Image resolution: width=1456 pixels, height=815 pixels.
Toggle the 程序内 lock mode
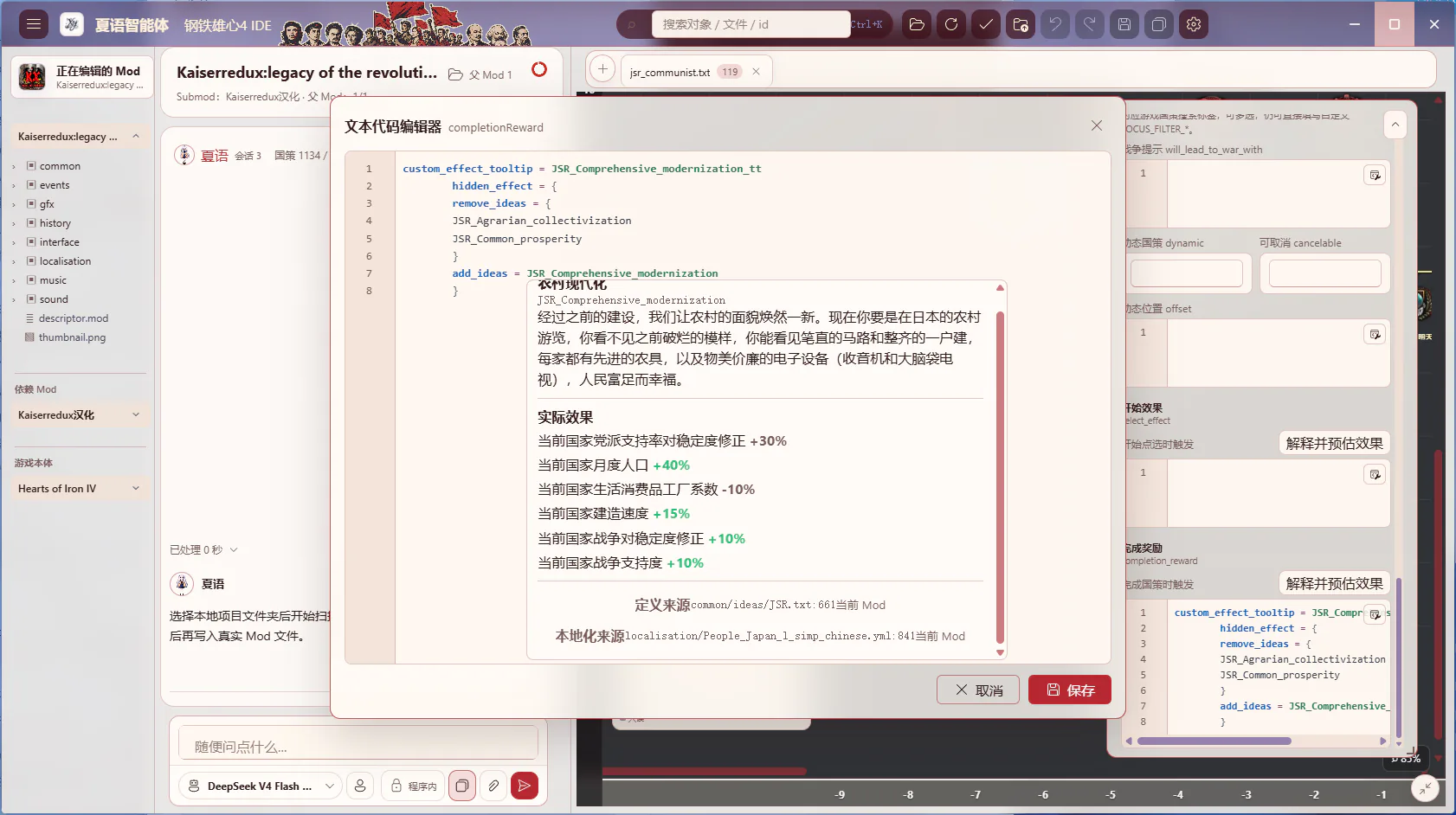413,786
